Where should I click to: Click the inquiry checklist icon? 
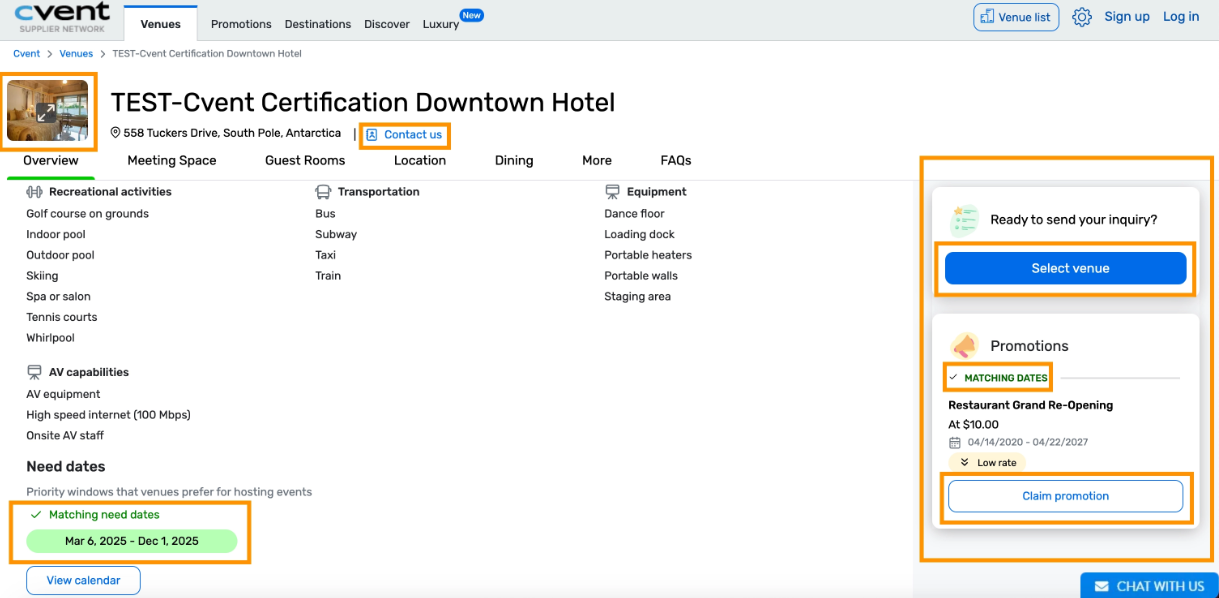tap(964, 220)
